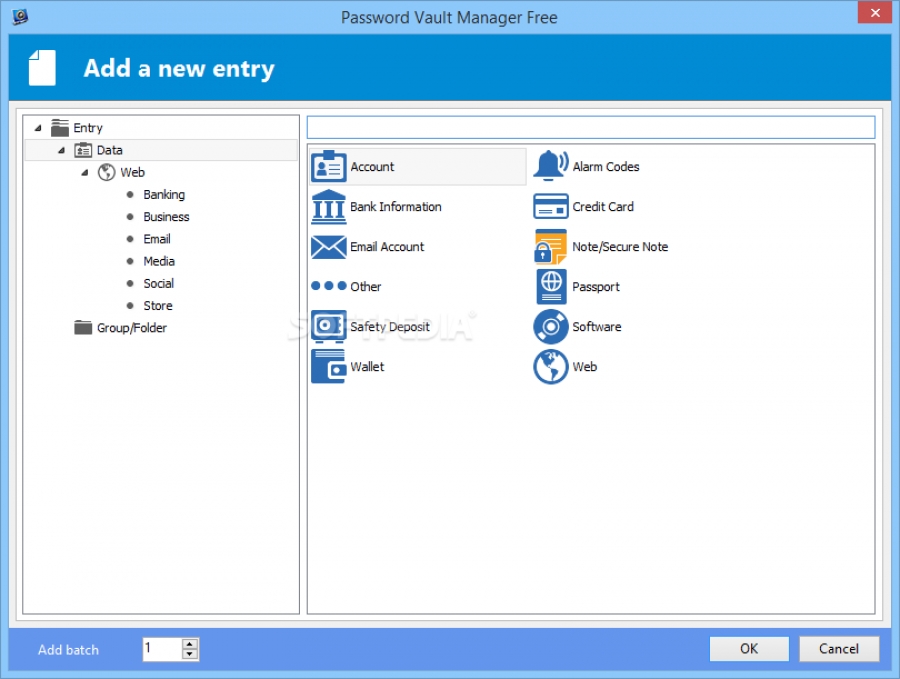
Task: Click the Bank Information label
Action: 395,207
